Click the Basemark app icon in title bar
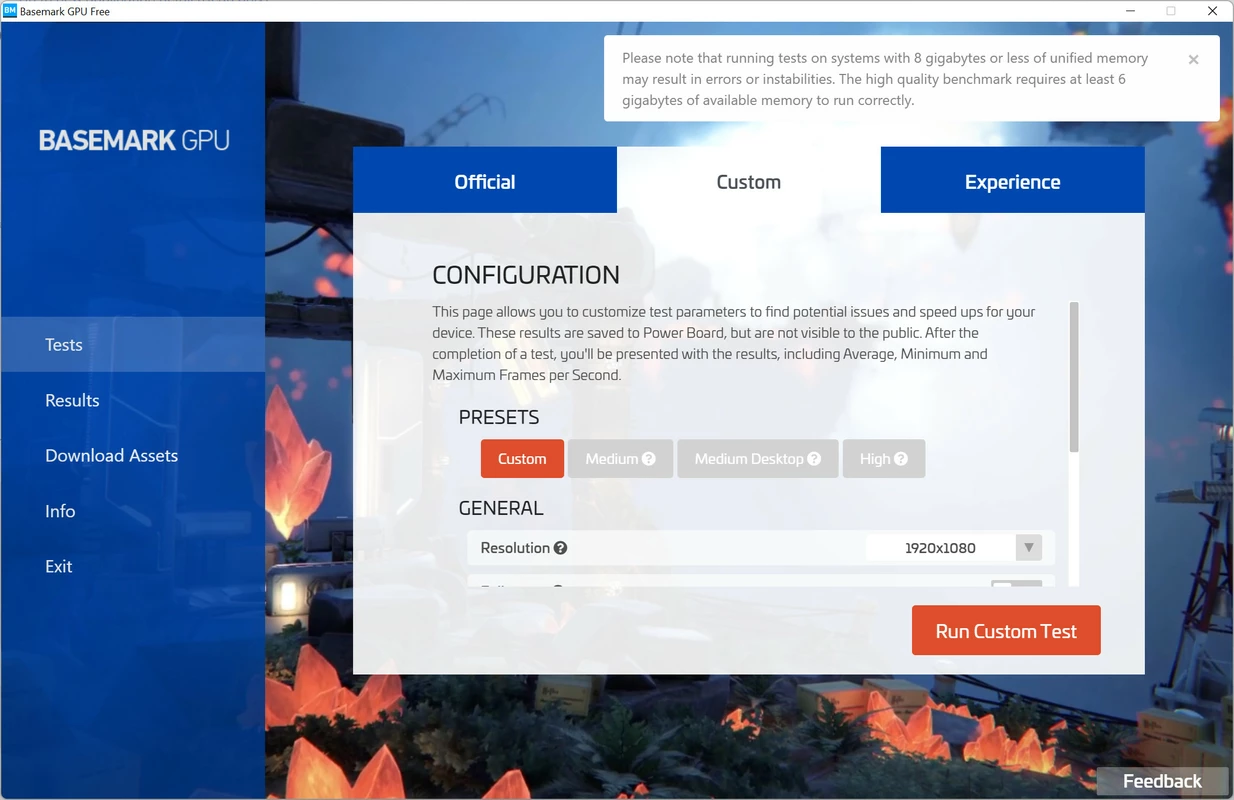This screenshot has width=1234, height=800. coord(10,11)
